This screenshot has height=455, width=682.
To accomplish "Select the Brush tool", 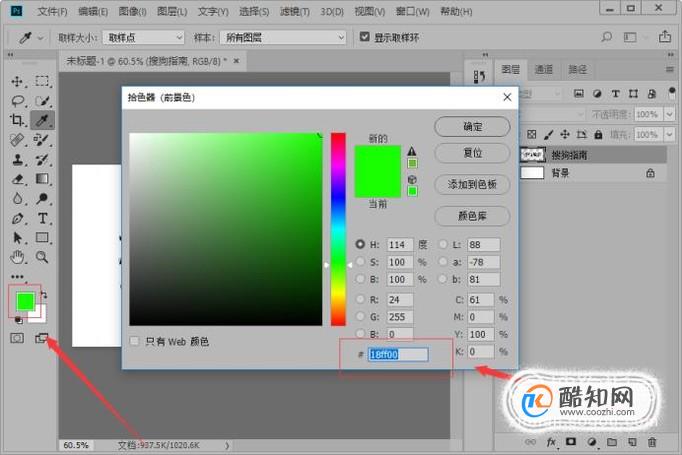I will point(42,140).
